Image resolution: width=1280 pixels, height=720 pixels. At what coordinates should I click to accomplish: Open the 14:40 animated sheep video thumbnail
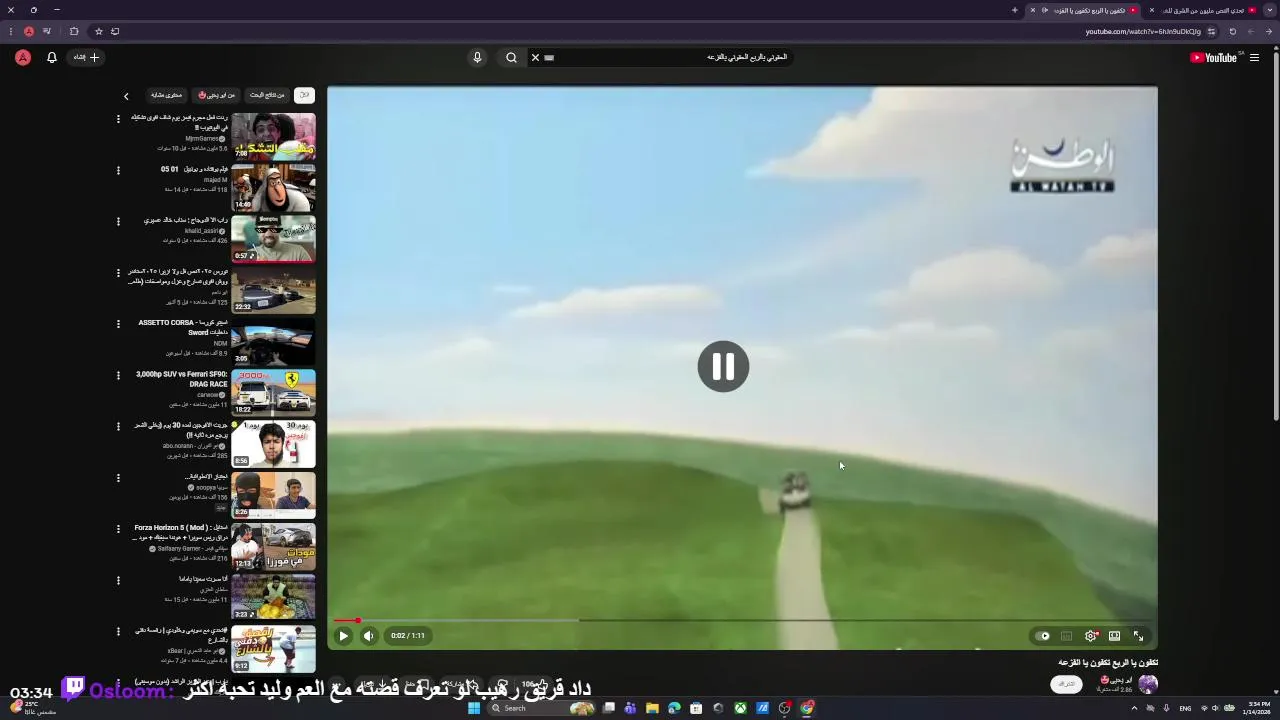[x=273, y=187]
